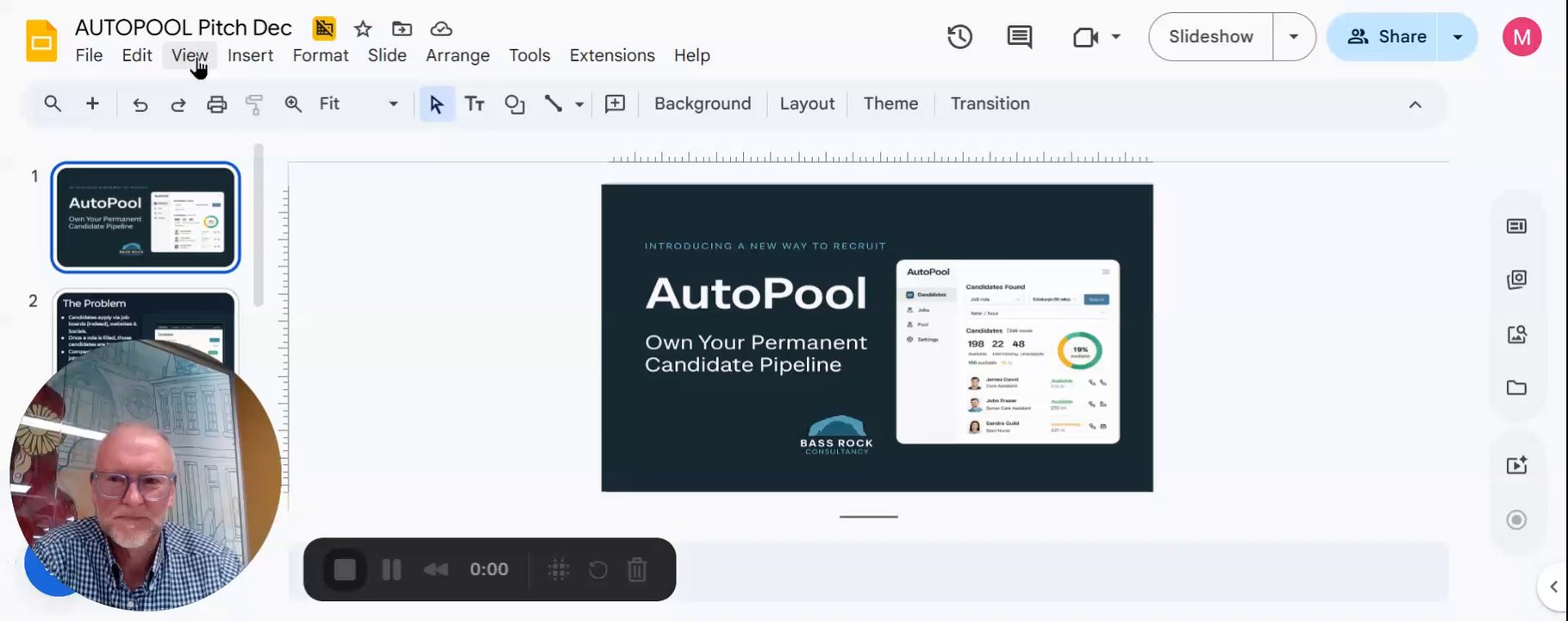Open Share options dropdown arrow
Image resolution: width=1568 pixels, height=621 pixels.
(1458, 37)
